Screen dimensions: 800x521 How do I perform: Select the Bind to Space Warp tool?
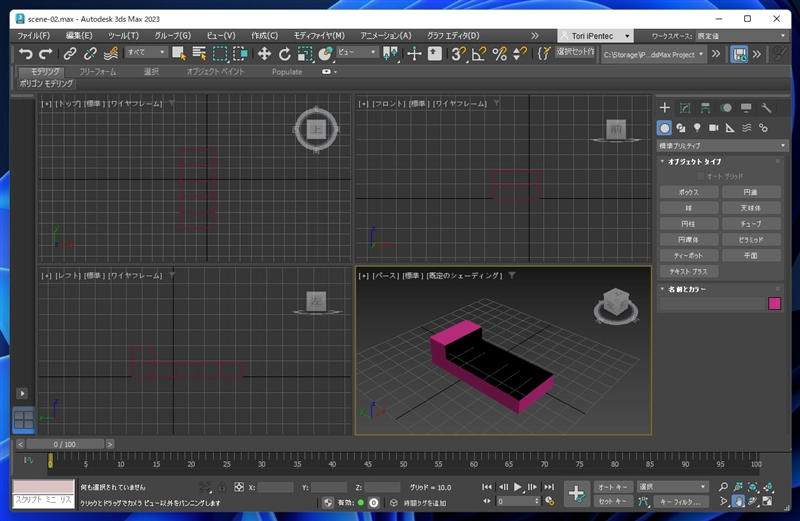point(111,54)
